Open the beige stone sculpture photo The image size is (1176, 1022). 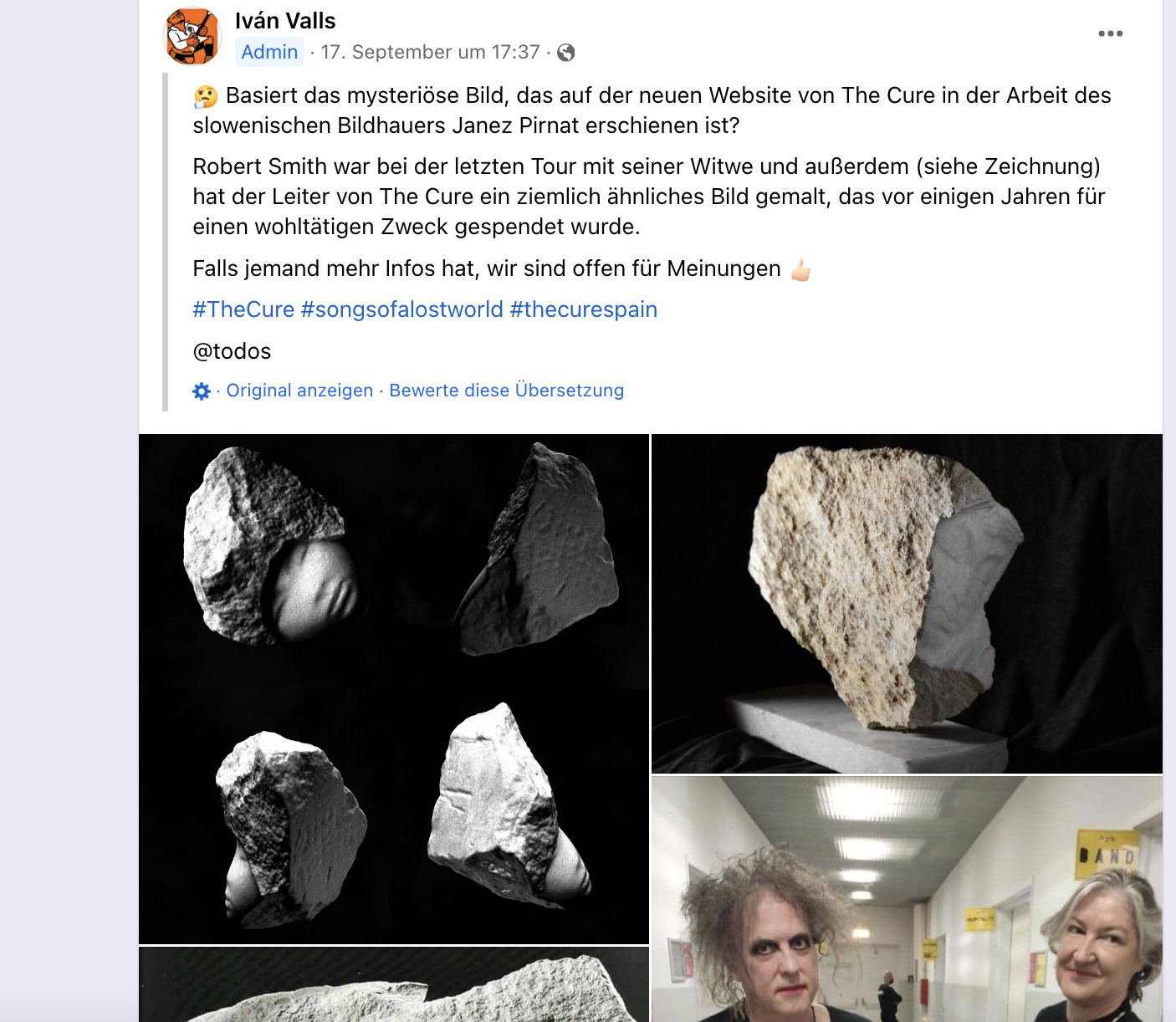point(907,604)
